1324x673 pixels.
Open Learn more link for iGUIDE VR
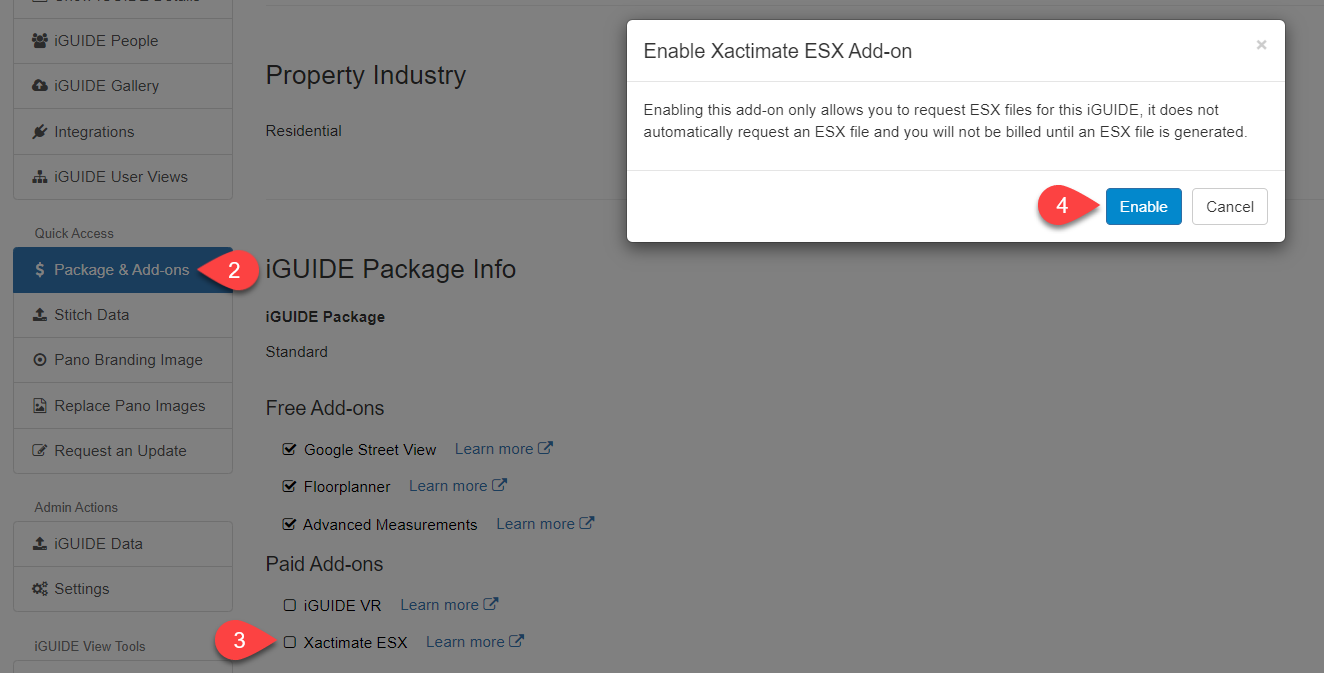coord(449,605)
